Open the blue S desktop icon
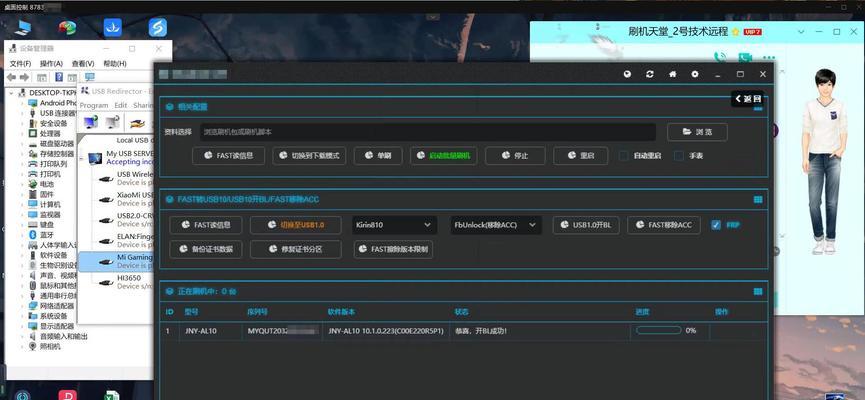Image resolution: width=865 pixels, height=400 pixels. coord(158,28)
